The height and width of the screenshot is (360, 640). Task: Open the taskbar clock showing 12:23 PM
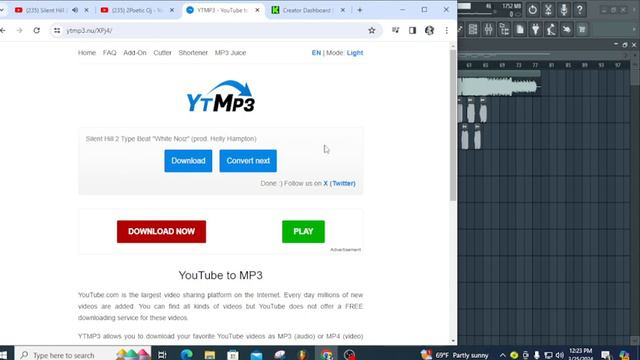pos(580,354)
